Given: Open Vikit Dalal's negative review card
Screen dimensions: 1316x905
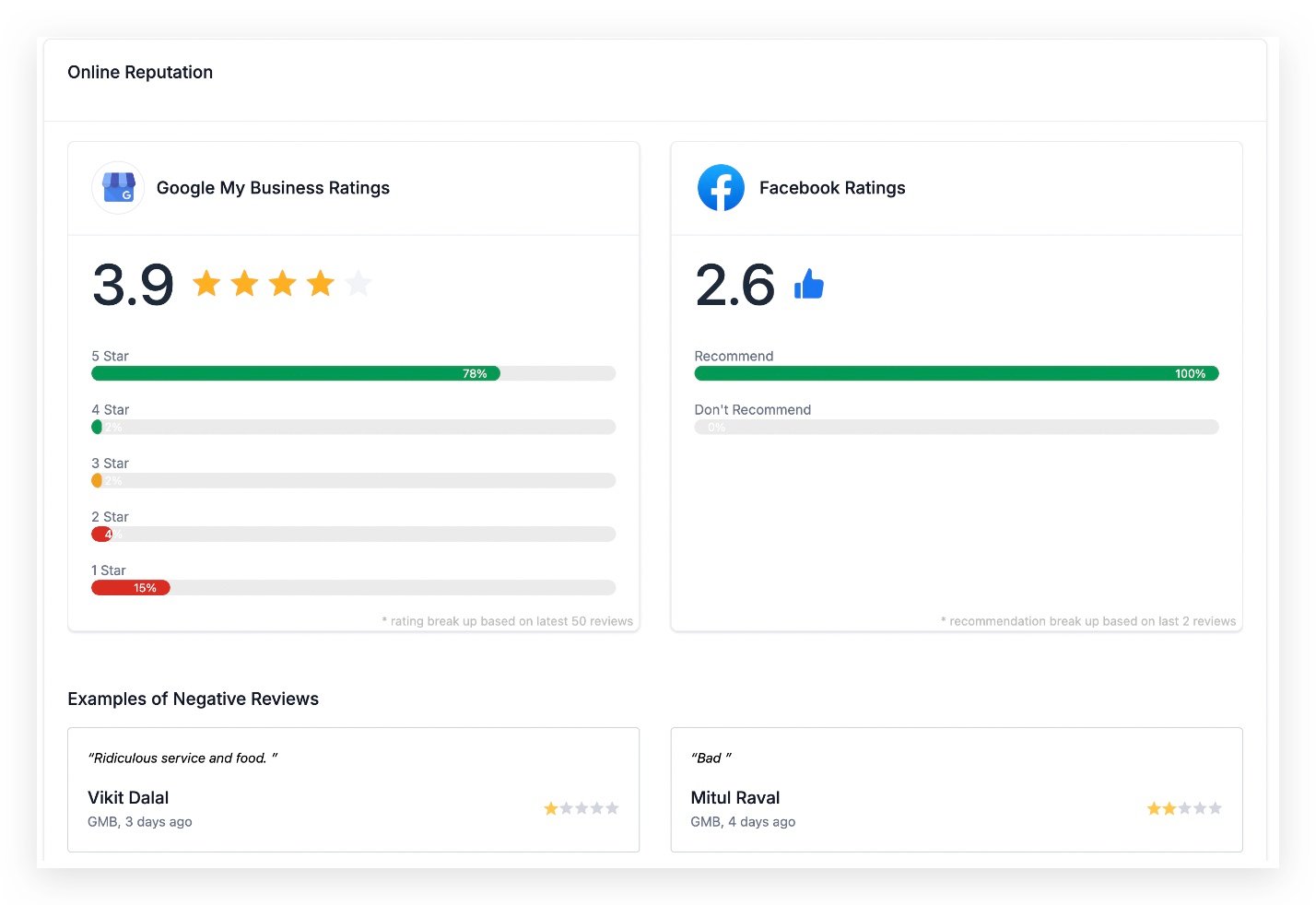Looking at the screenshot, I should 353,789.
